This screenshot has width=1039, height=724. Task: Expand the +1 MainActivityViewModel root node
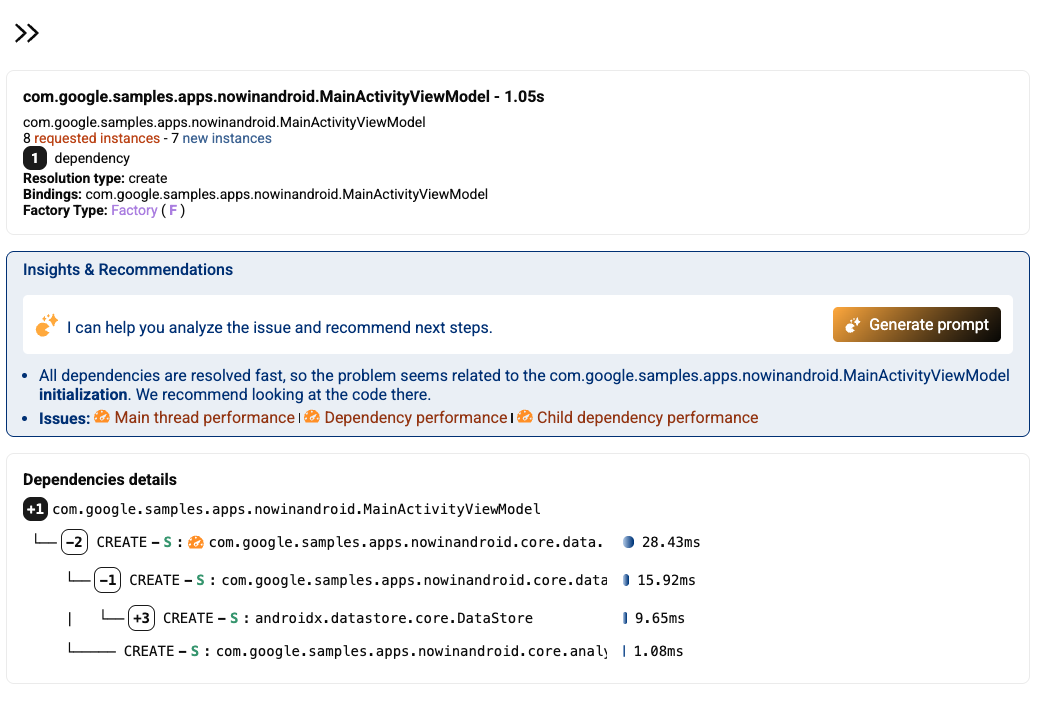click(x=35, y=509)
